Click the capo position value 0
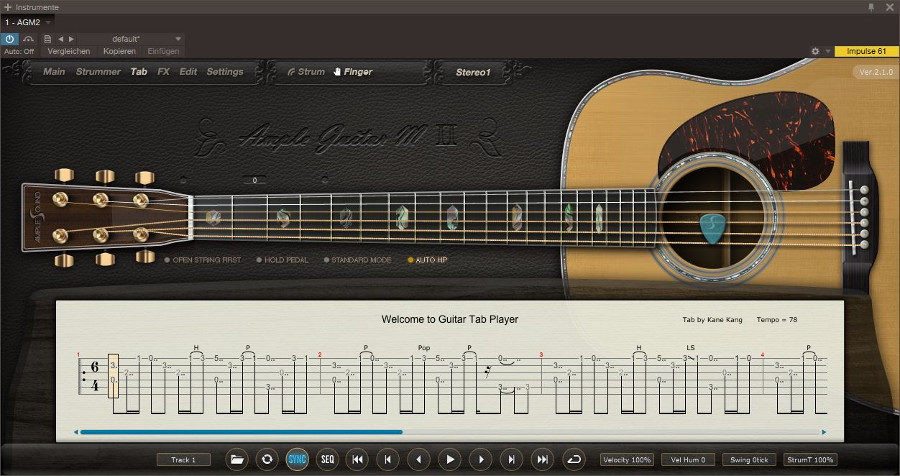 [254, 180]
